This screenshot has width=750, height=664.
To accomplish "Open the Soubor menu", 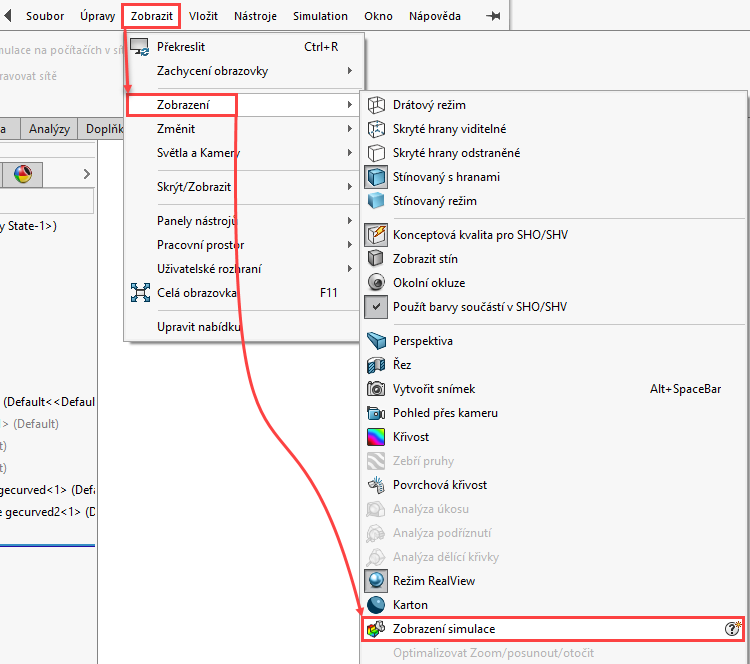I will (x=45, y=16).
